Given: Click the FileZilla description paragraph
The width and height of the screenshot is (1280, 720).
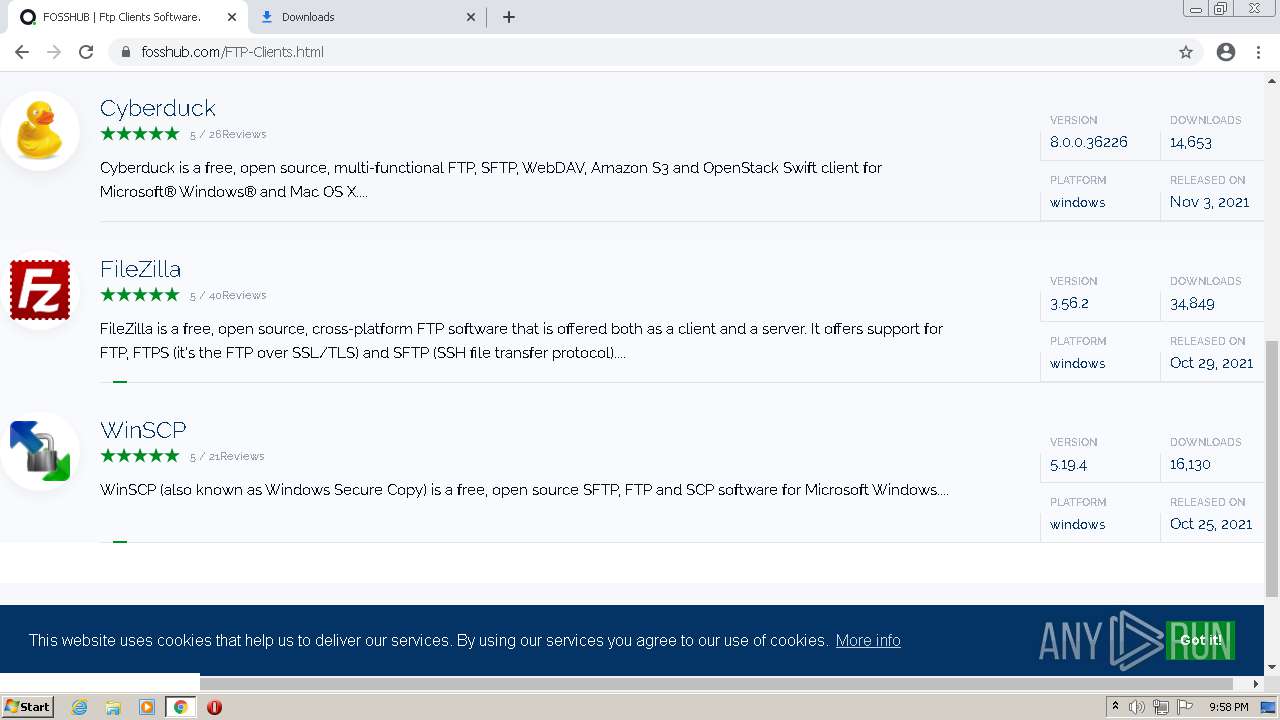Looking at the screenshot, I should [x=521, y=341].
